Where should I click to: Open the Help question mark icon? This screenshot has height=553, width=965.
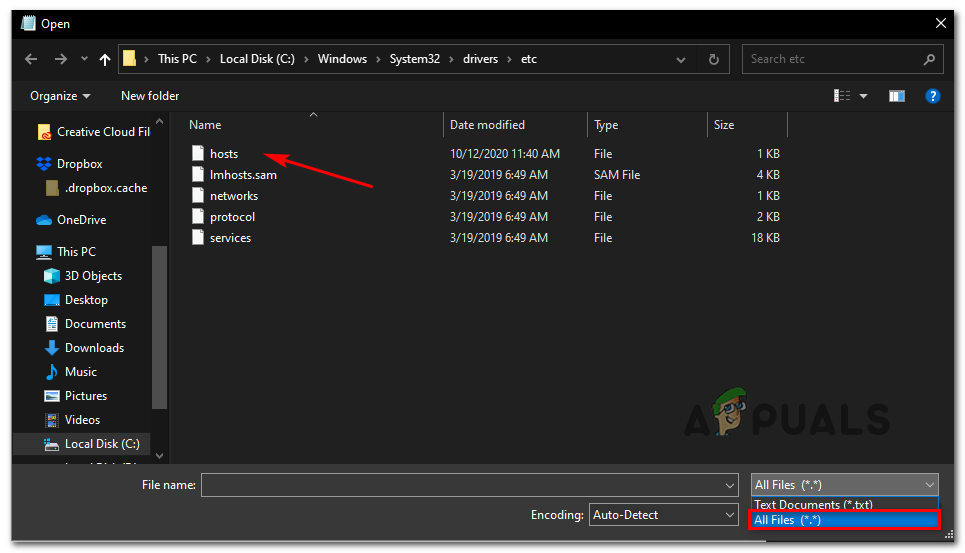[932, 96]
